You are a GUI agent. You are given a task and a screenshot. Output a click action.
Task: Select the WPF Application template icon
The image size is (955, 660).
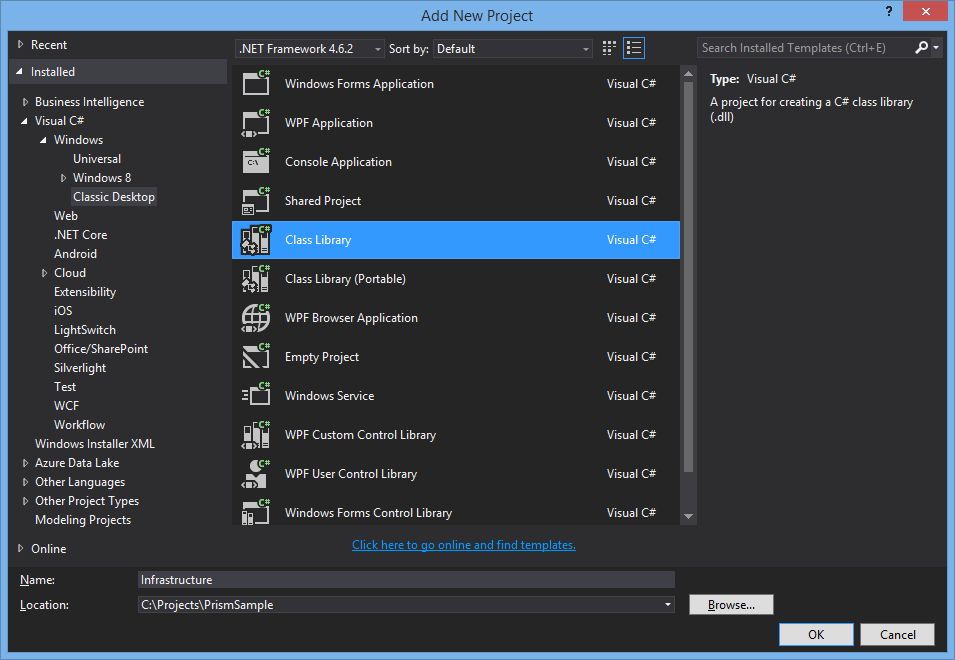pyautogui.click(x=256, y=123)
